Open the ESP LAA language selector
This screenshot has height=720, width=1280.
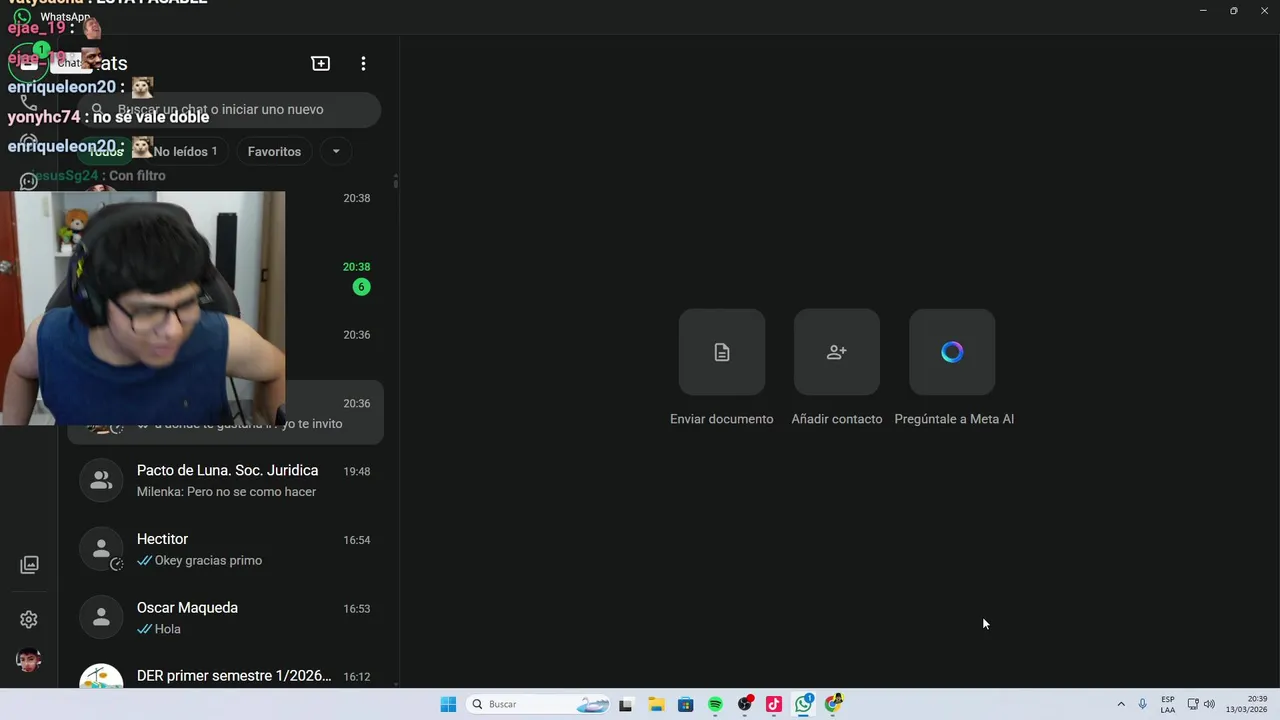(1168, 704)
